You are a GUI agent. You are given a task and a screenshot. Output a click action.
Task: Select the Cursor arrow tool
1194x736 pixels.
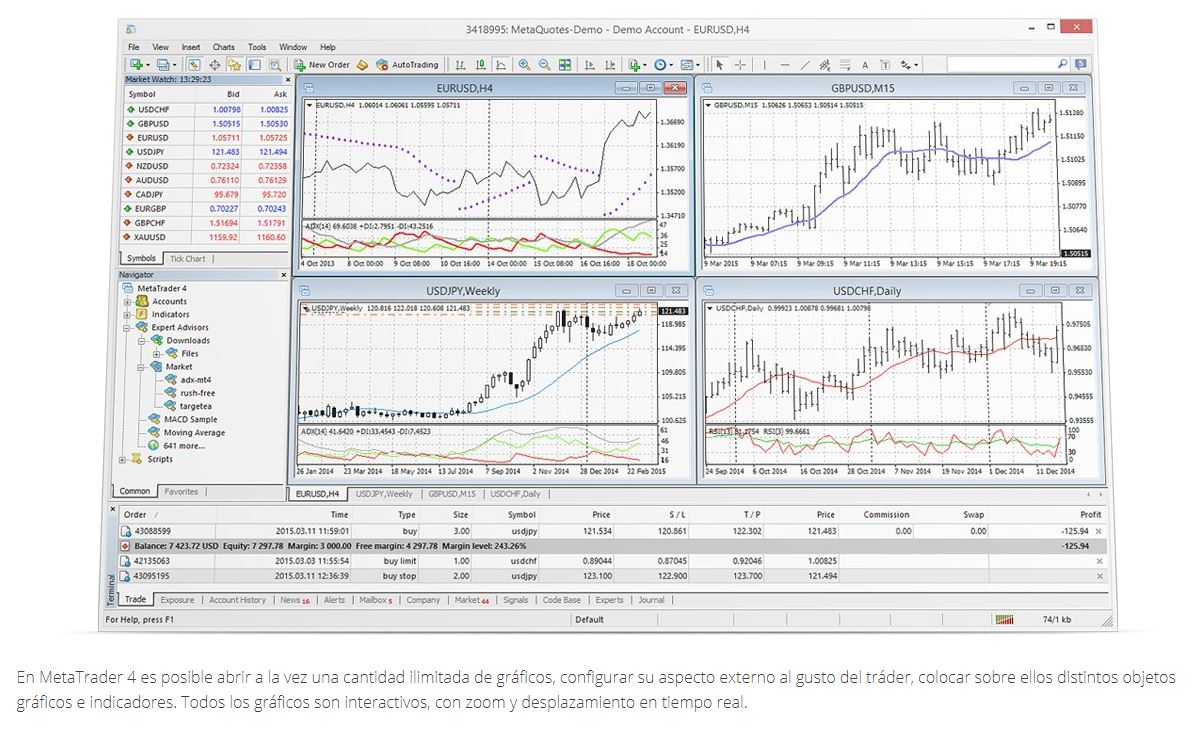(x=720, y=65)
